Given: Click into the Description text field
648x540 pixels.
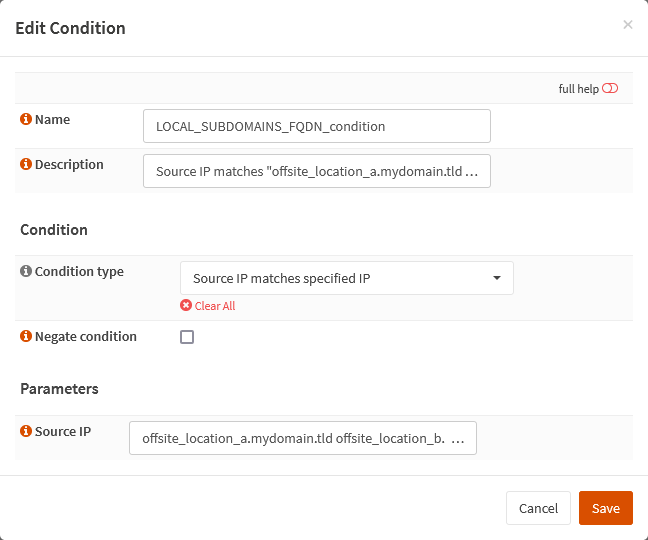Looking at the screenshot, I should click(x=317, y=171).
